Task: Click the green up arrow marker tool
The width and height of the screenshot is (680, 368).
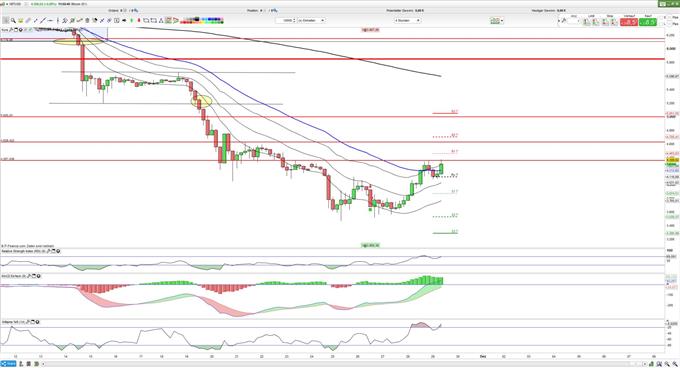Action: click(132, 20)
